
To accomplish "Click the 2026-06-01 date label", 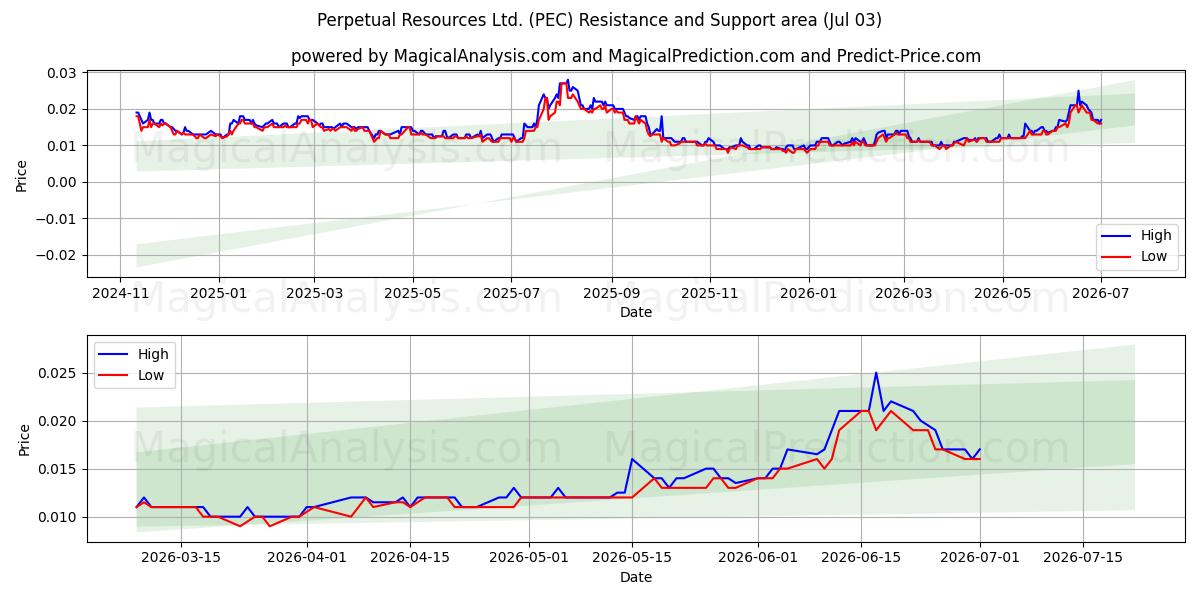I will click(757, 558).
